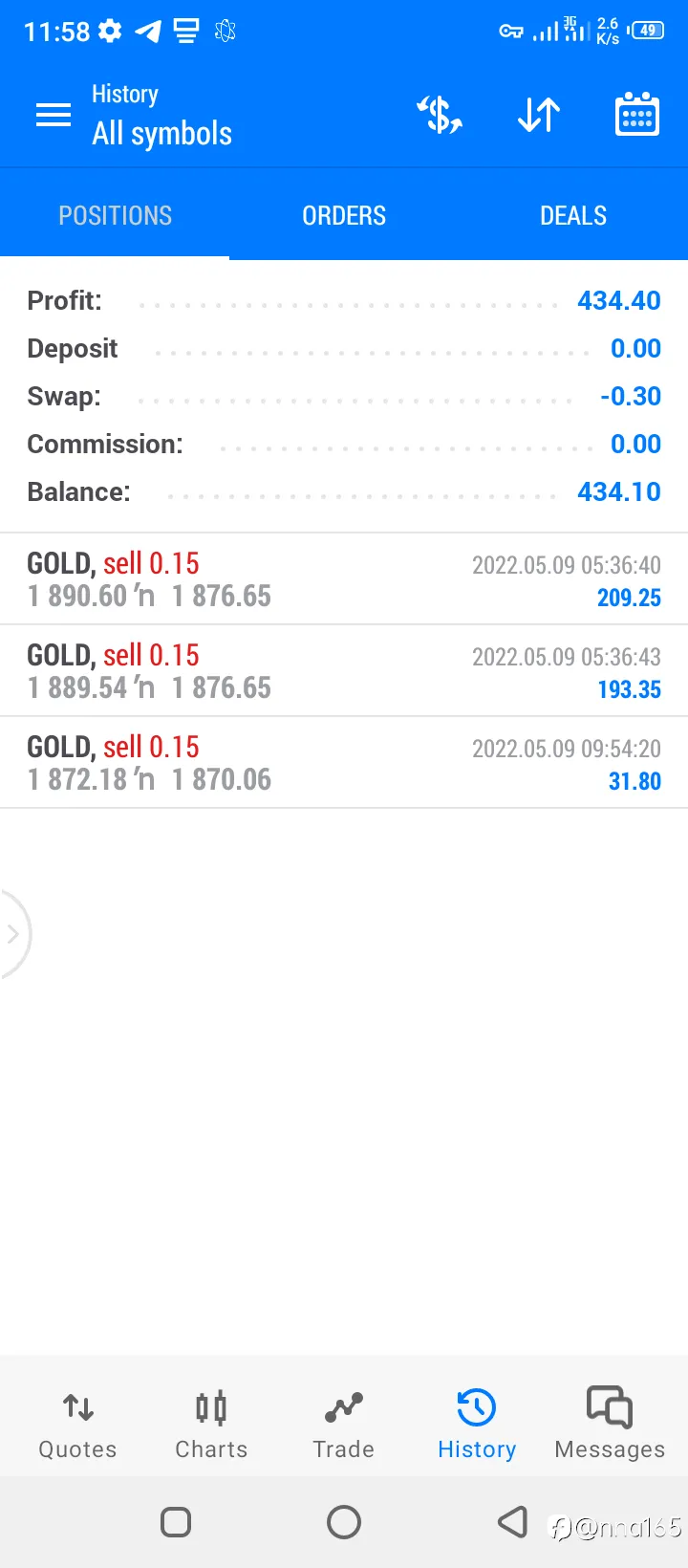Tap the dollar symbol filter icon

coord(440,115)
